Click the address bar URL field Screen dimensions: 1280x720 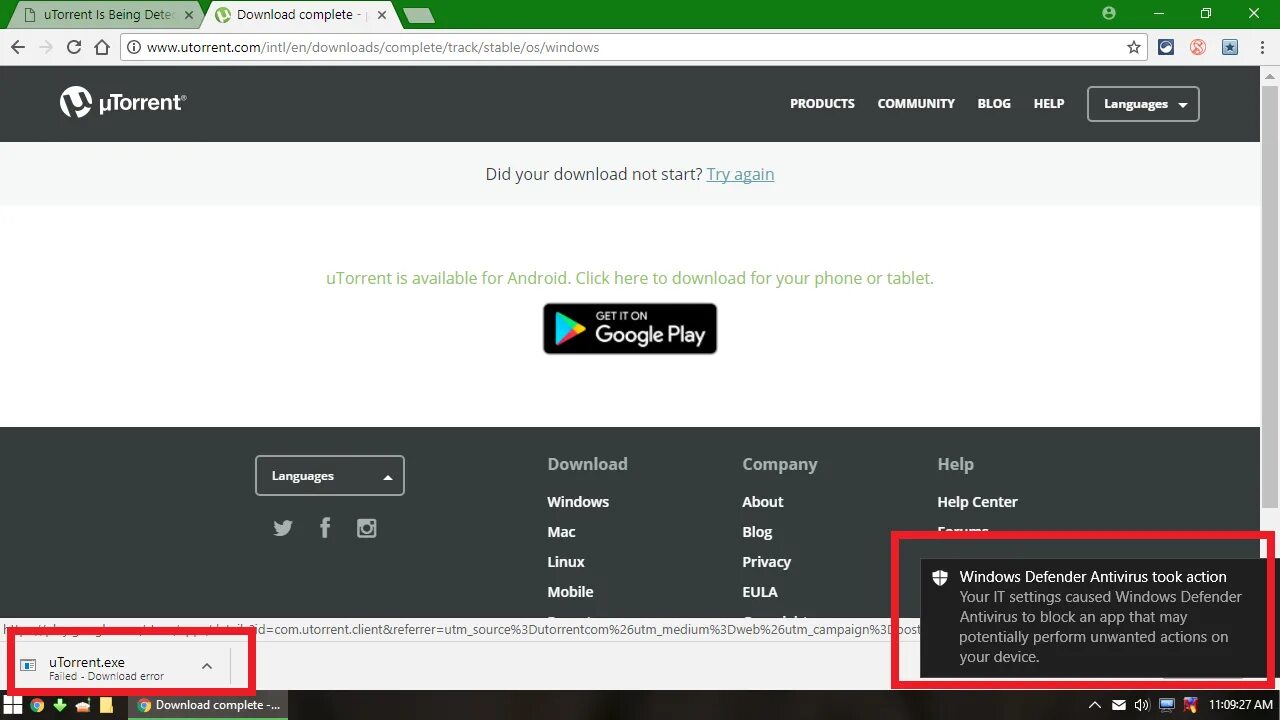634,47
